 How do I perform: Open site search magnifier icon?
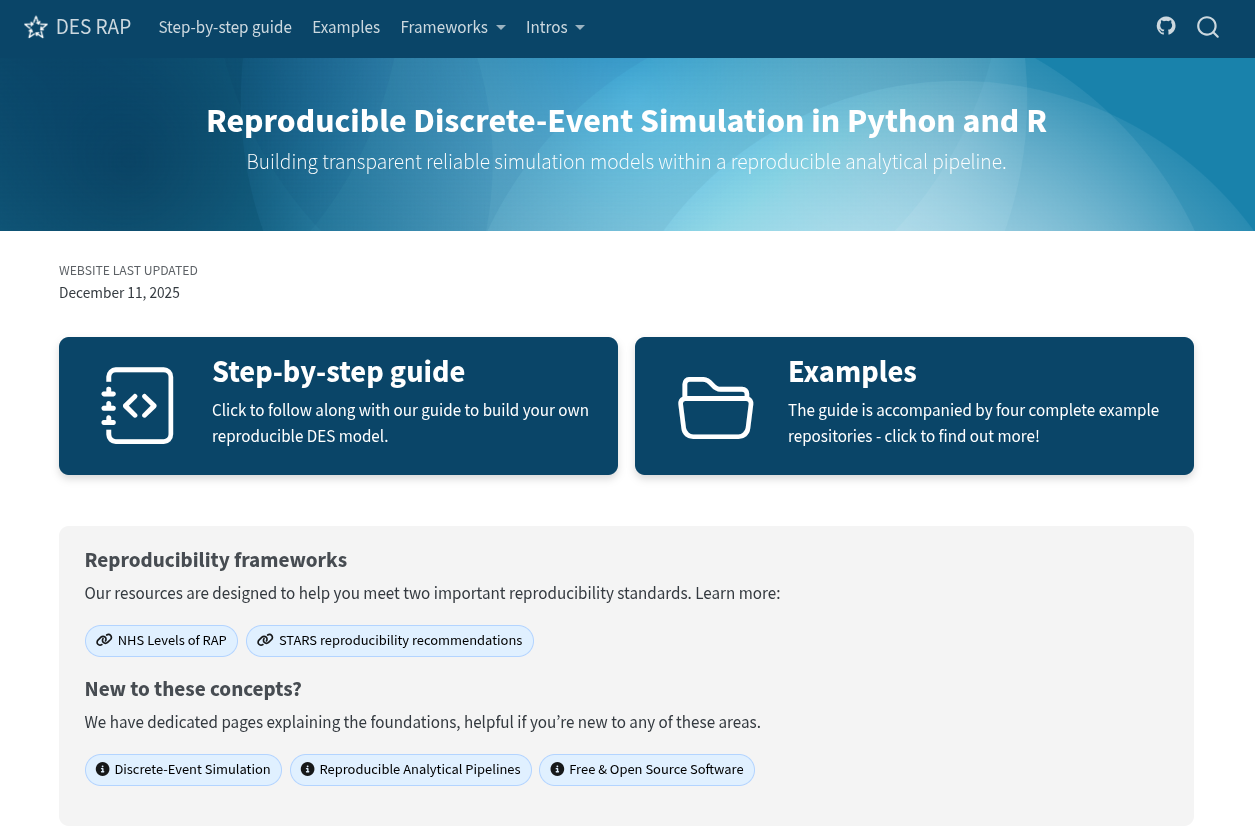1208,27
